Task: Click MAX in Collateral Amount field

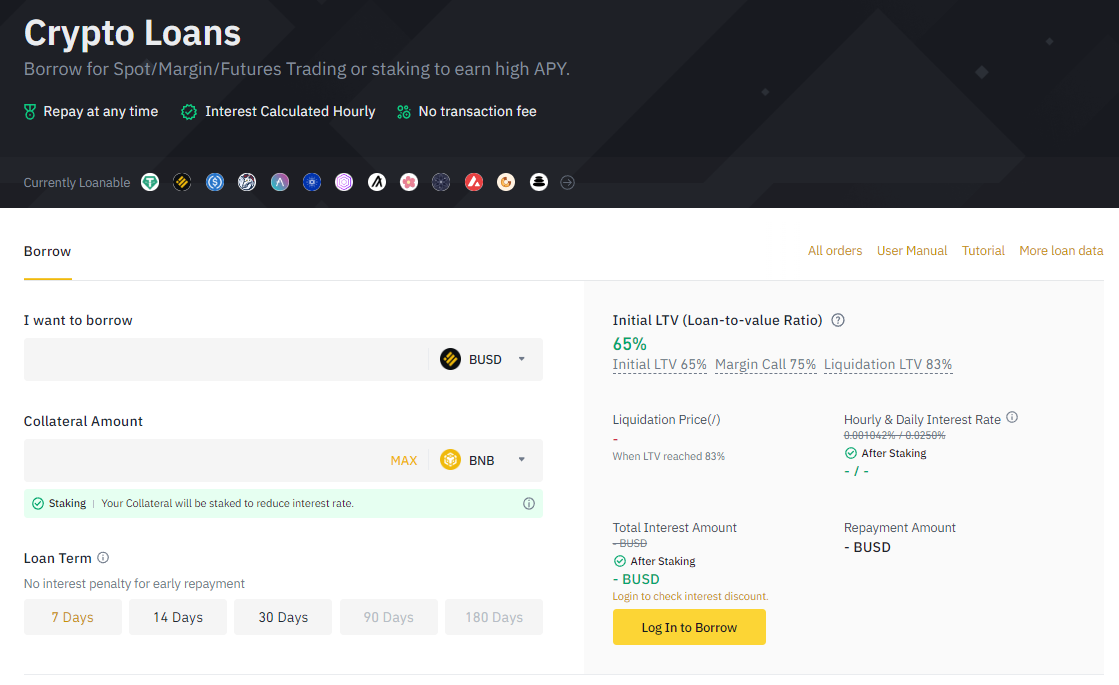Action: coord(403,460)
